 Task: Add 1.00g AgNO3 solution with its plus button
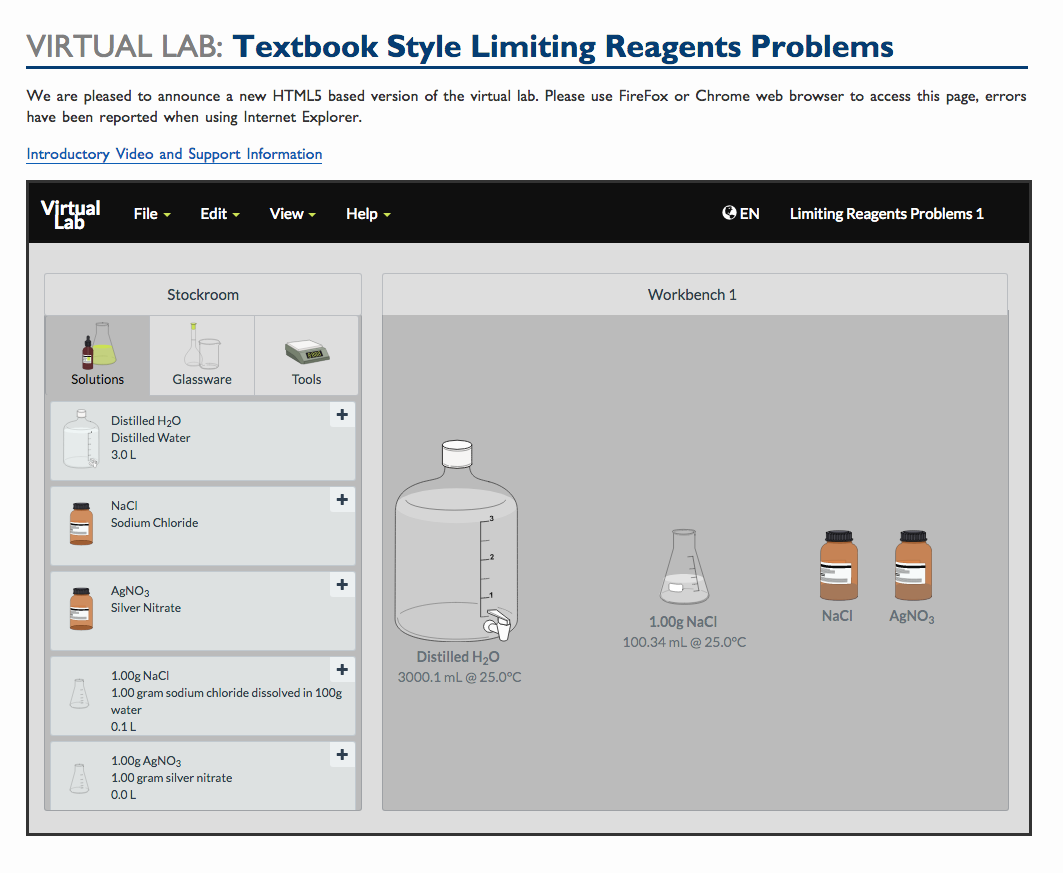[342, 754]
